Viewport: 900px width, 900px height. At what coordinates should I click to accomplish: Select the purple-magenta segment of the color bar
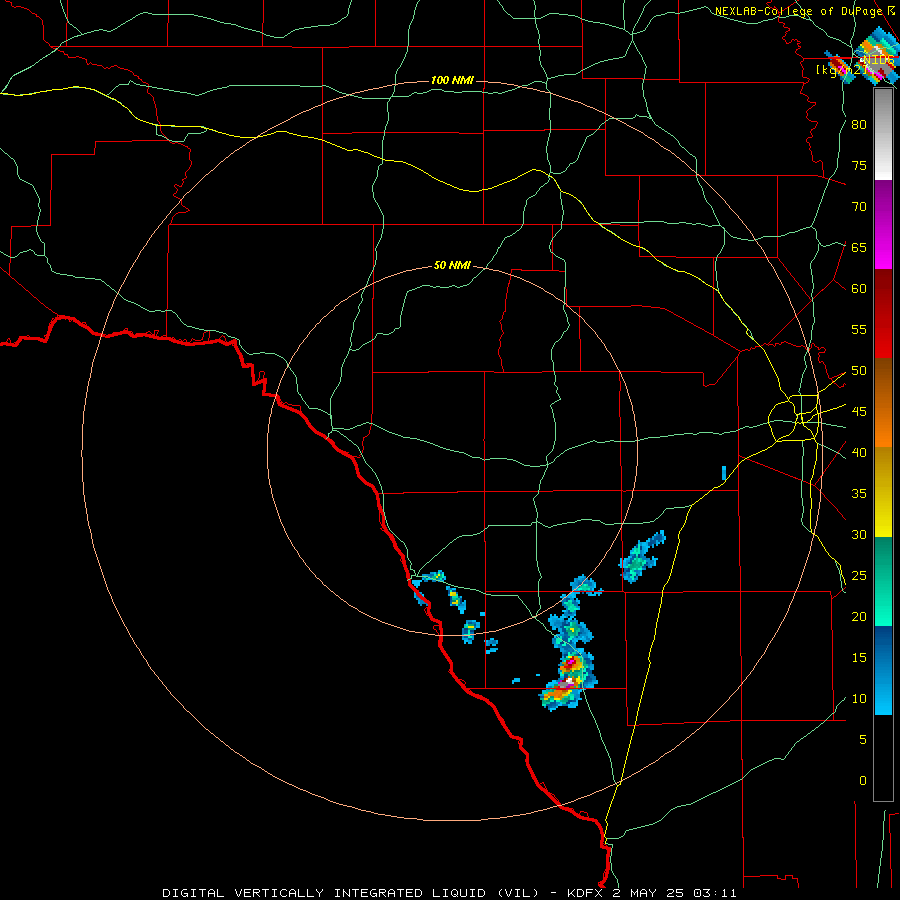coord(883,224)
